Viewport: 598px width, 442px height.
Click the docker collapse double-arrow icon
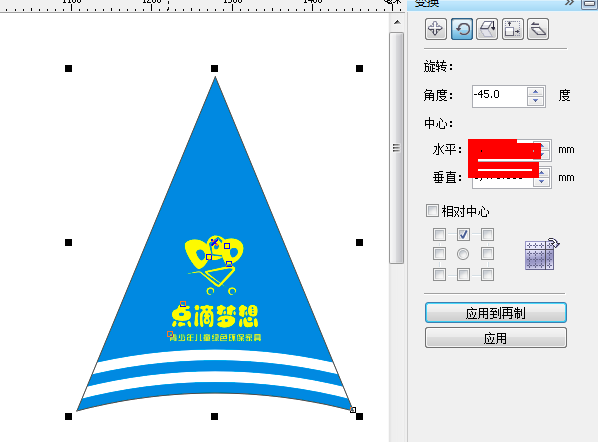coord(569,3)
